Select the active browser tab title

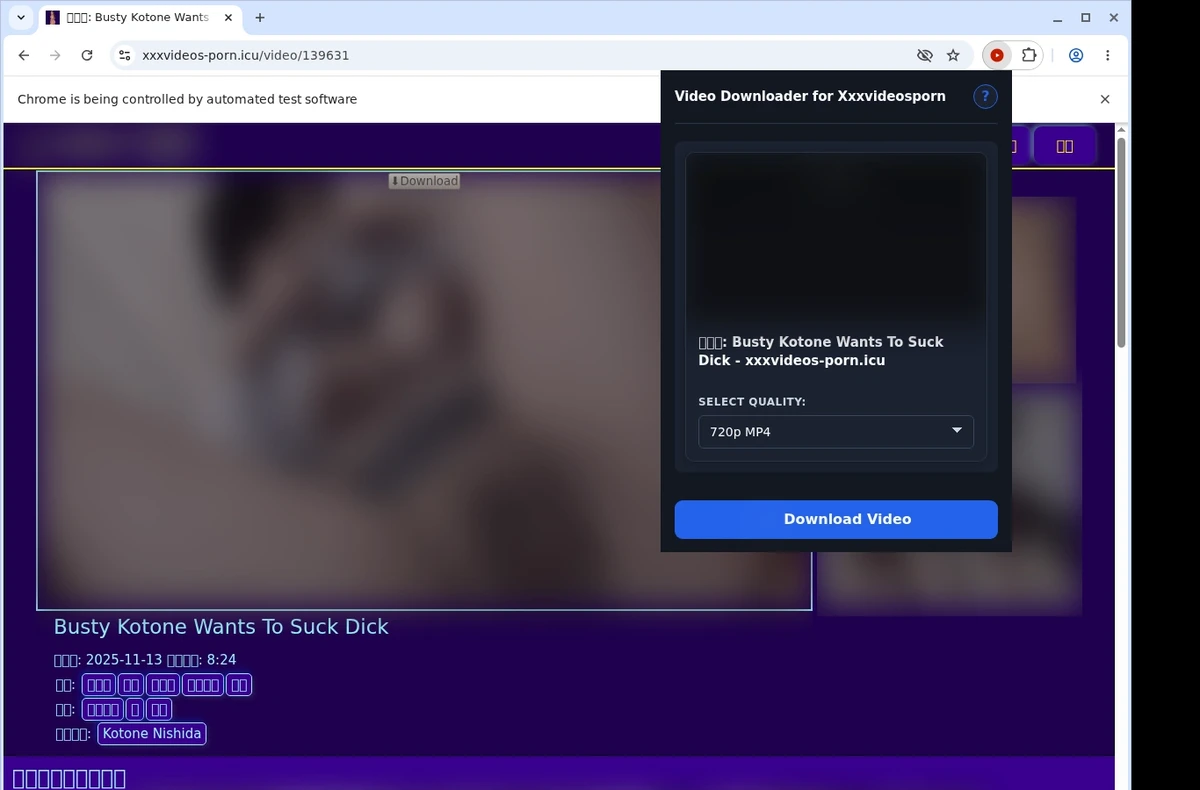138,17
